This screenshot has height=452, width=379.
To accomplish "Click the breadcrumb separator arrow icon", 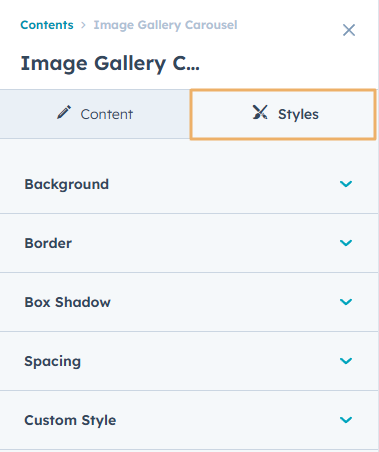I will (83, 25).
